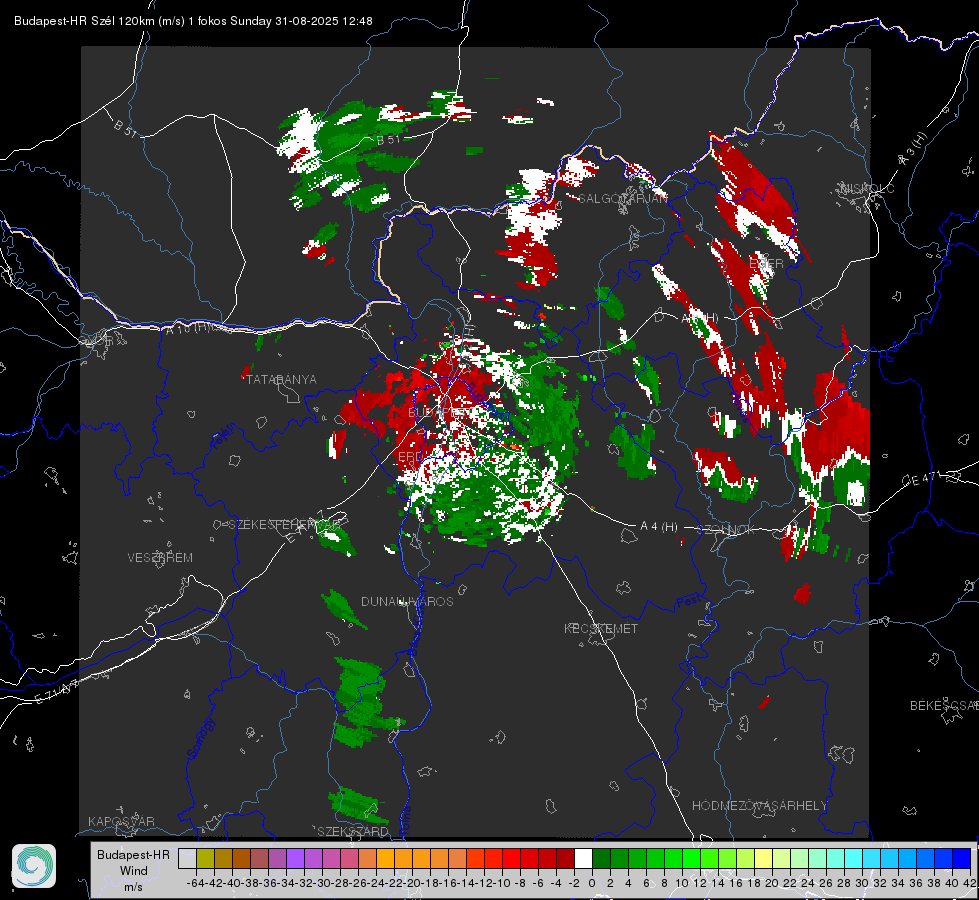Pick the cyan swatch between 28 and 30
Image resolution: width=979 pixels, height=900 pixels.
pyautogui.click(x=853, y=858)
